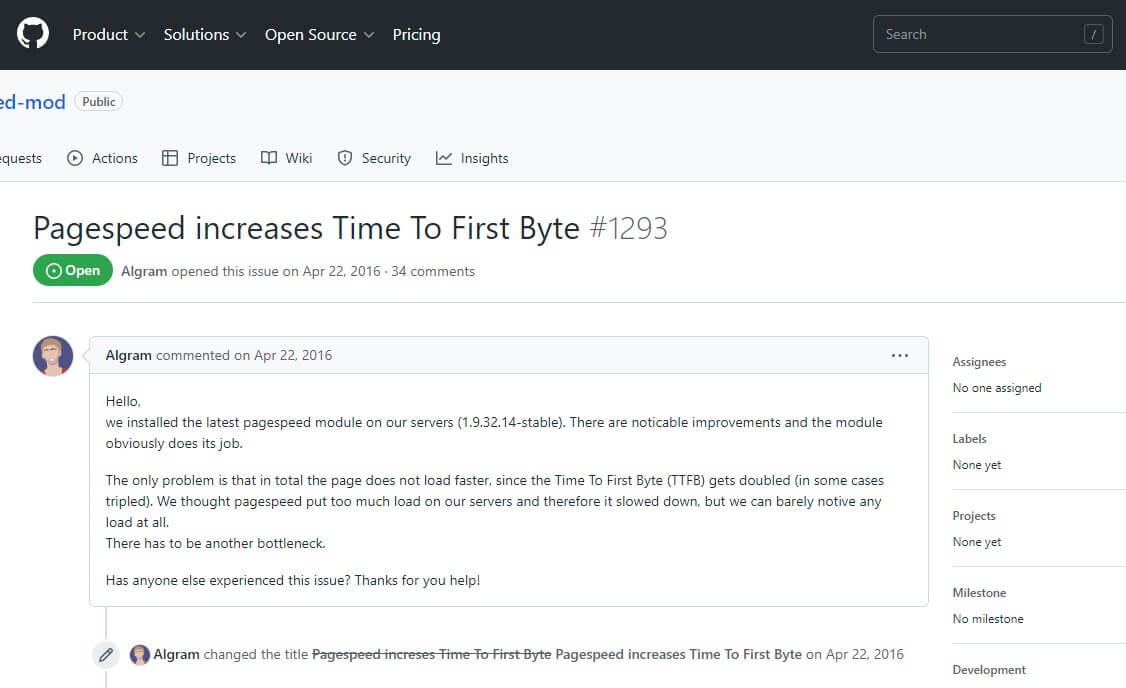Expand the Product dropdown menu
This screenshot has height=688, width=1126.
click(x=108, y=34)
